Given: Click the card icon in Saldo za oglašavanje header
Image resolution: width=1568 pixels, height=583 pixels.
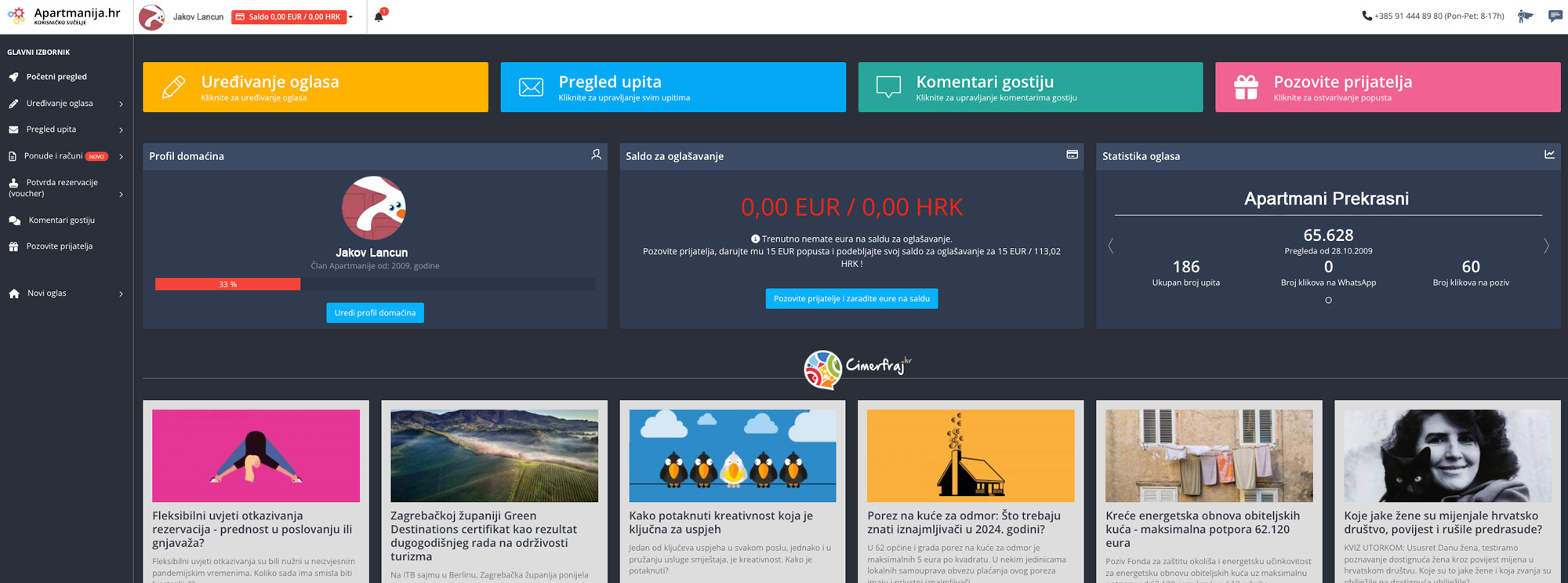Looking at the screenshot, I should 1073,155.
